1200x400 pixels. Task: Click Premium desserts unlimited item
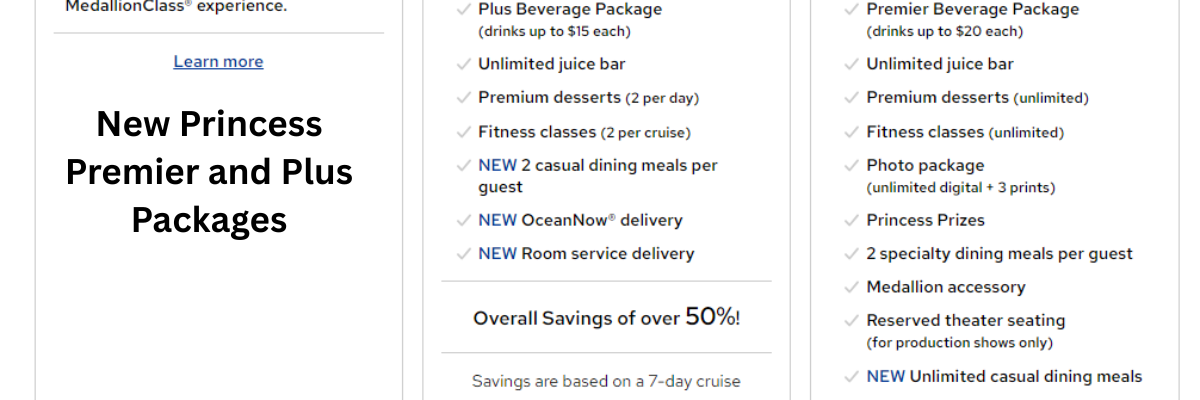(978, 98)
